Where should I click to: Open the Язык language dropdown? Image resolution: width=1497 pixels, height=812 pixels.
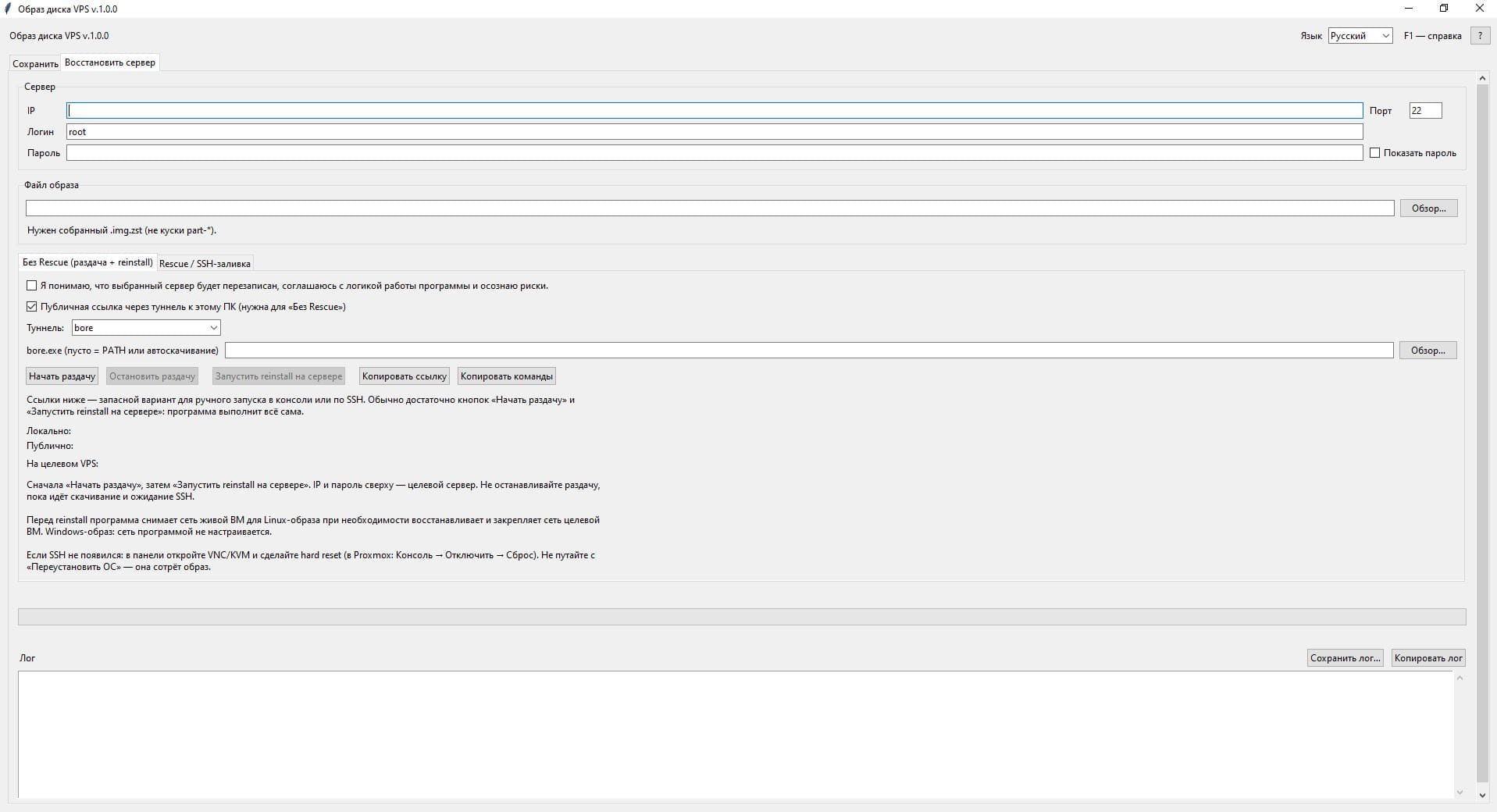pos(1360,36)
